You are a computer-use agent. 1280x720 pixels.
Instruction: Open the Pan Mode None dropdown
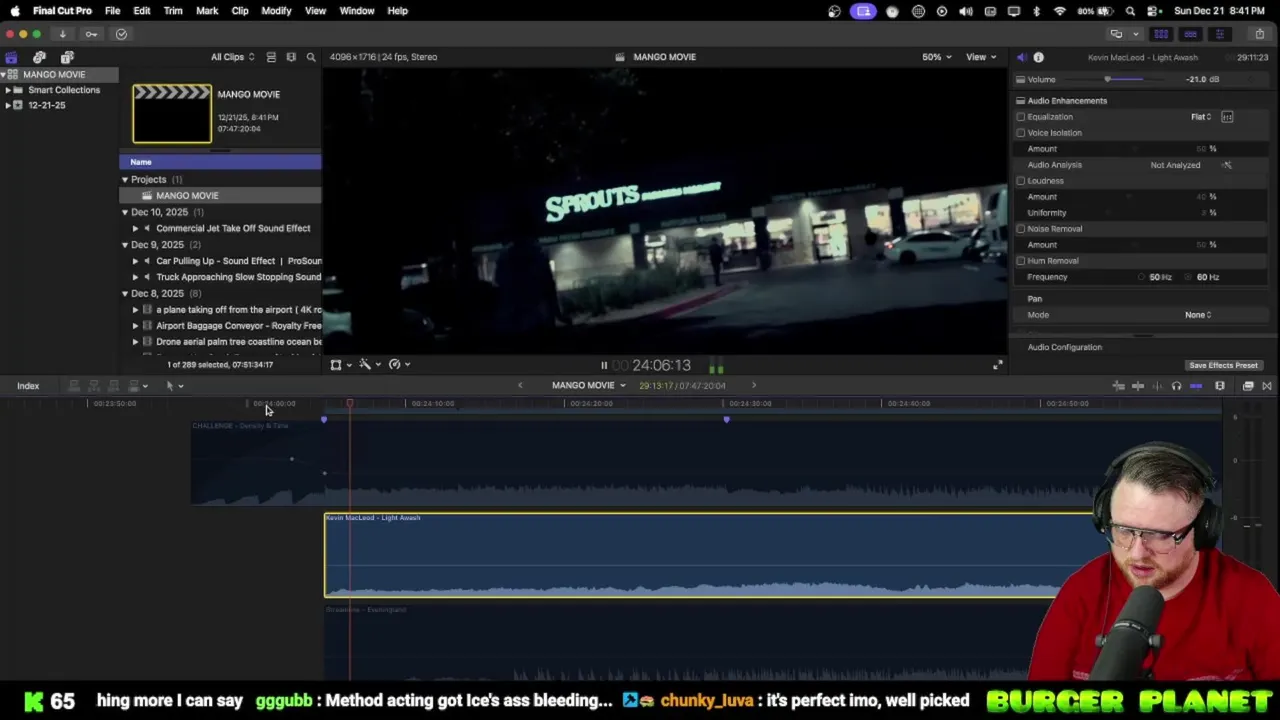pyautogui.click(x=1198, y=315)
